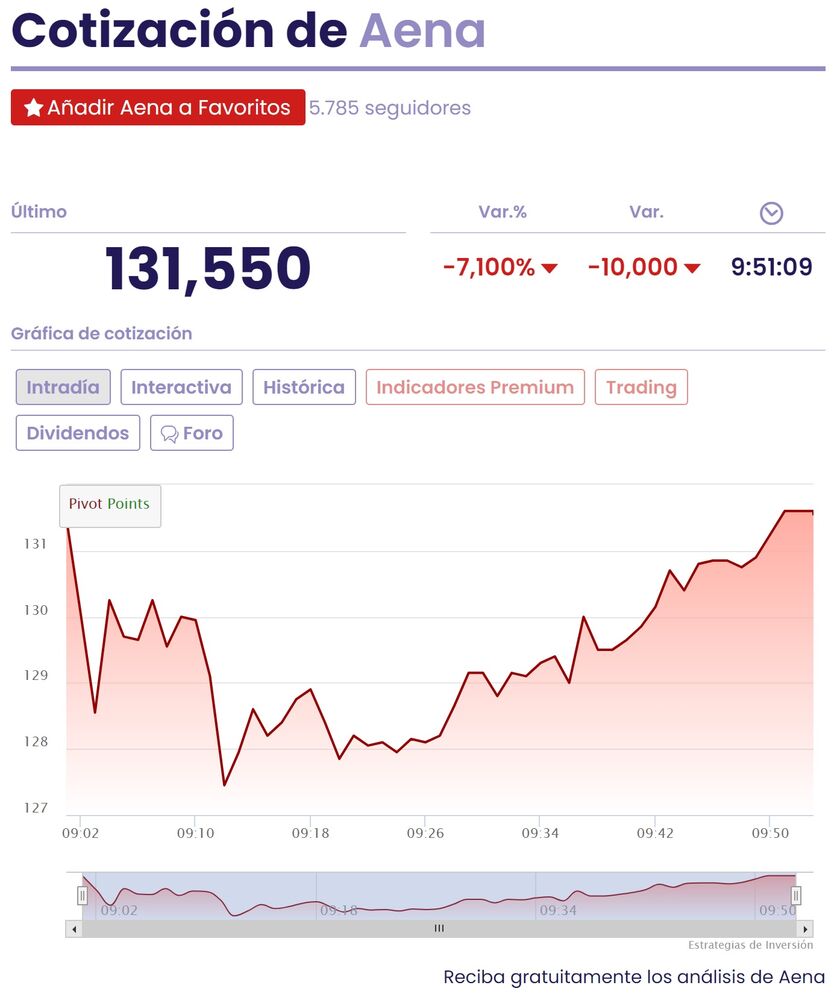Screen dimensions: 840x1000
Task: Click the navigator's left scroll arrow
Action: pos(74,929)
